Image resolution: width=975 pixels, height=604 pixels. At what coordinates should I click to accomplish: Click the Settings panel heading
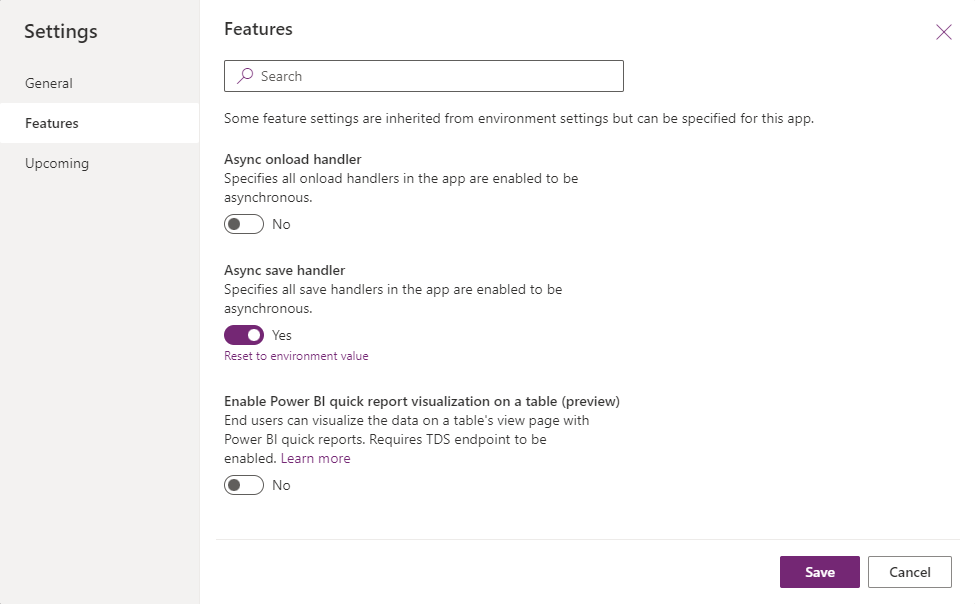coord(60,31)
